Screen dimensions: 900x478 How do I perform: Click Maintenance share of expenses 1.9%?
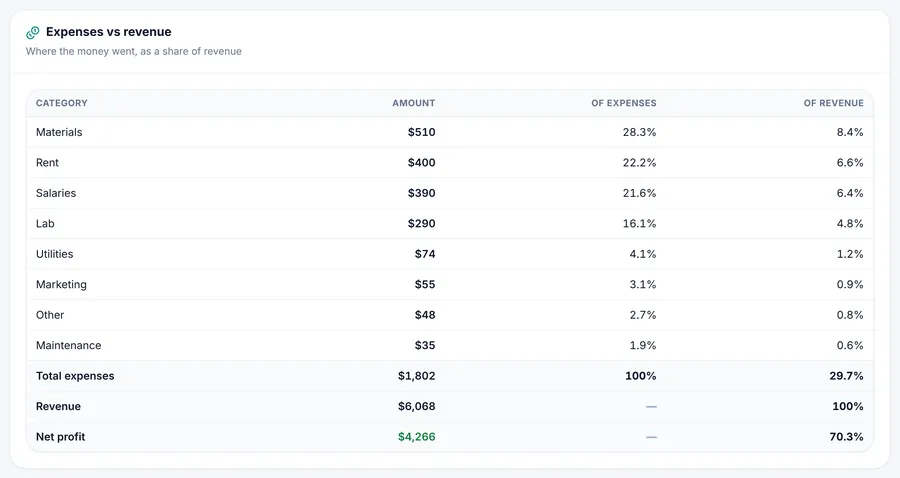(643, 345)
